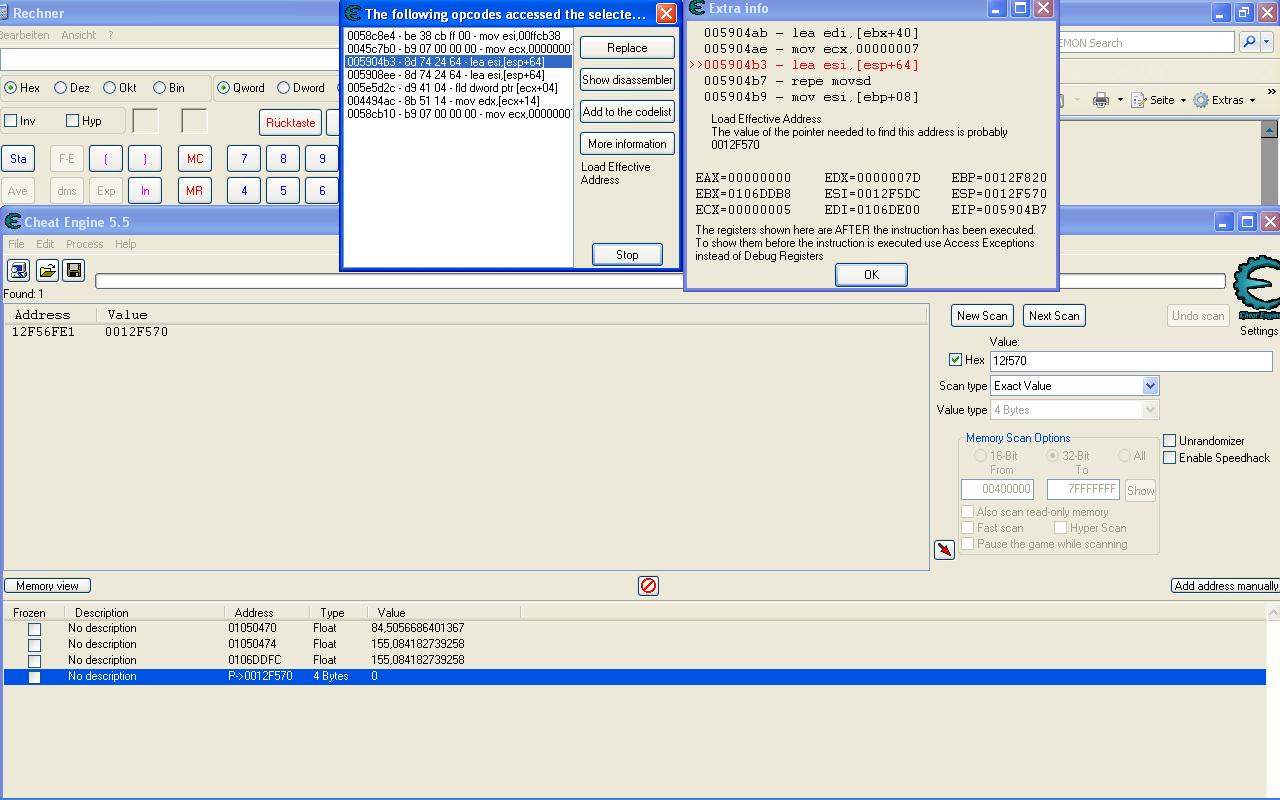Open the Edit menu

45,244
